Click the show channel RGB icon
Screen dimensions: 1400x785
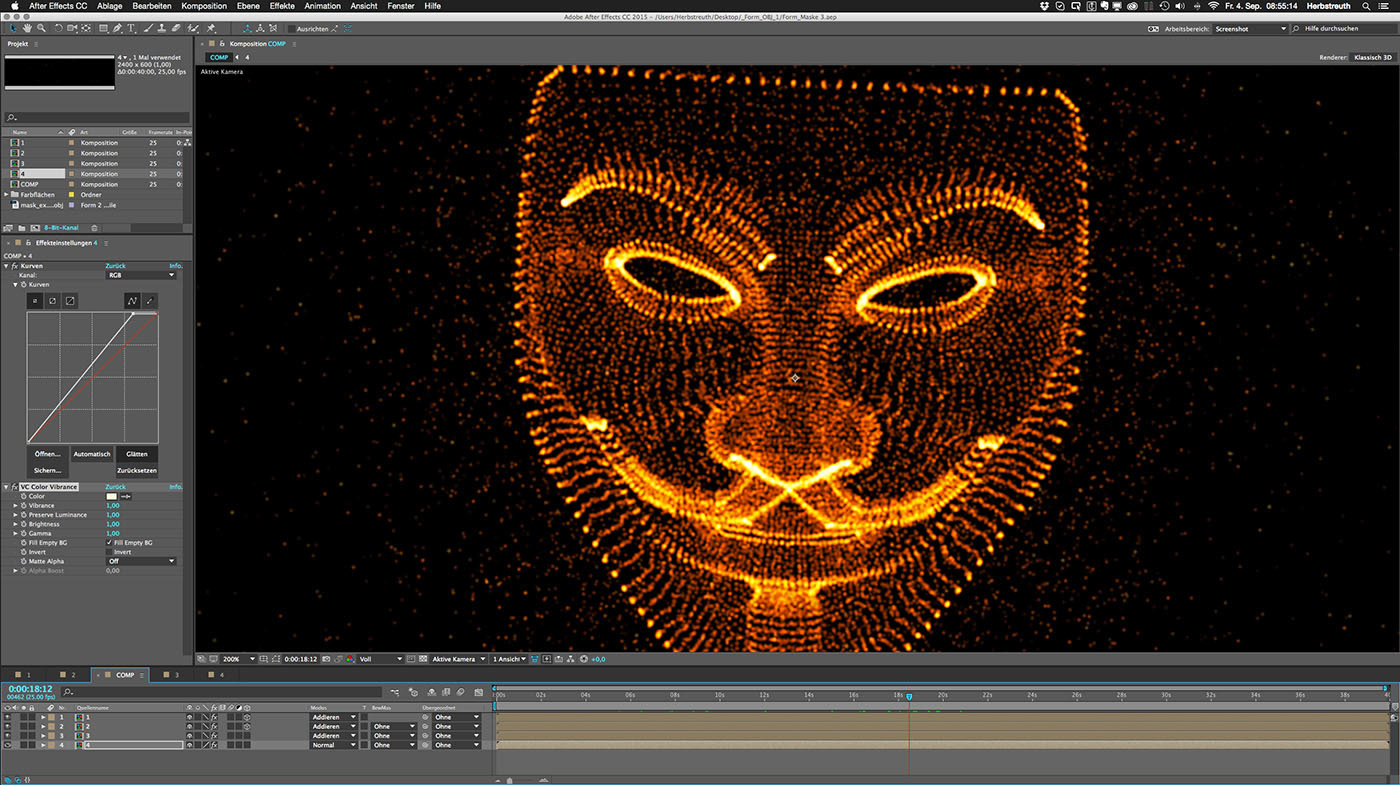click(350, 659)
